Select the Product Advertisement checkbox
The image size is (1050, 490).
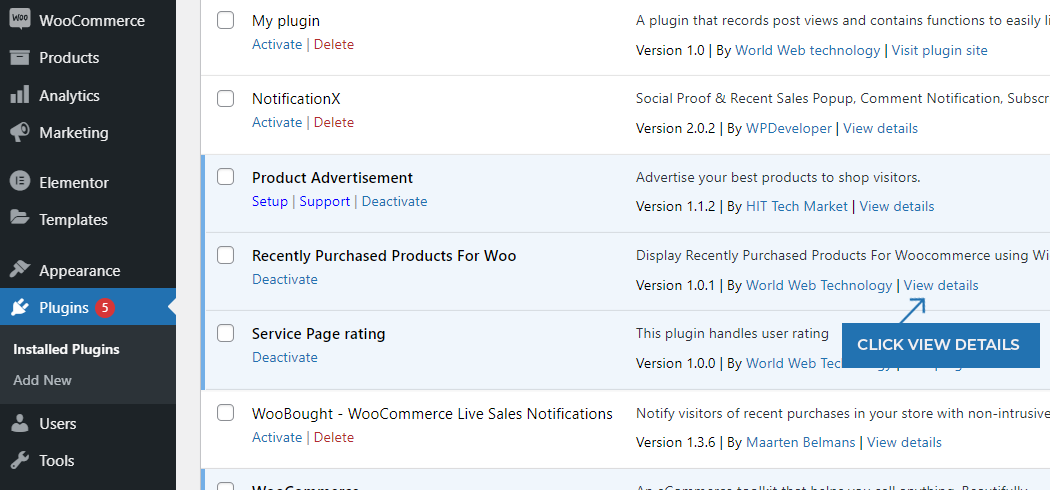(x=226, y=177)
